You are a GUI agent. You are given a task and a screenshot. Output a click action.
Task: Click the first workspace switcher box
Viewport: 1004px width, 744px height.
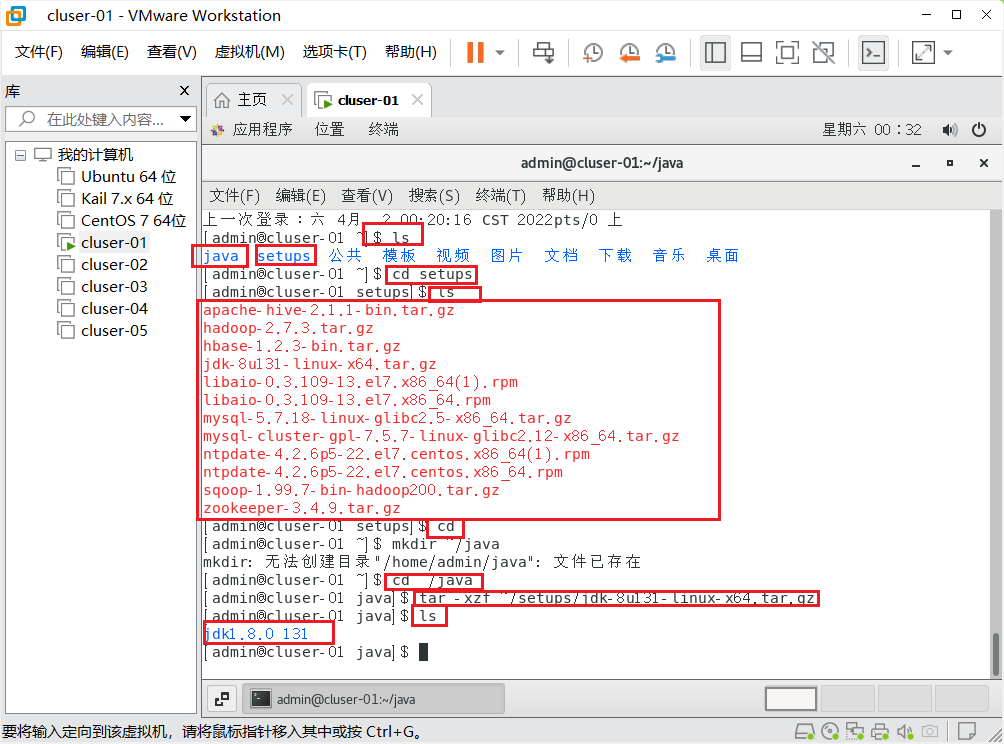click(x=791, y=699)
